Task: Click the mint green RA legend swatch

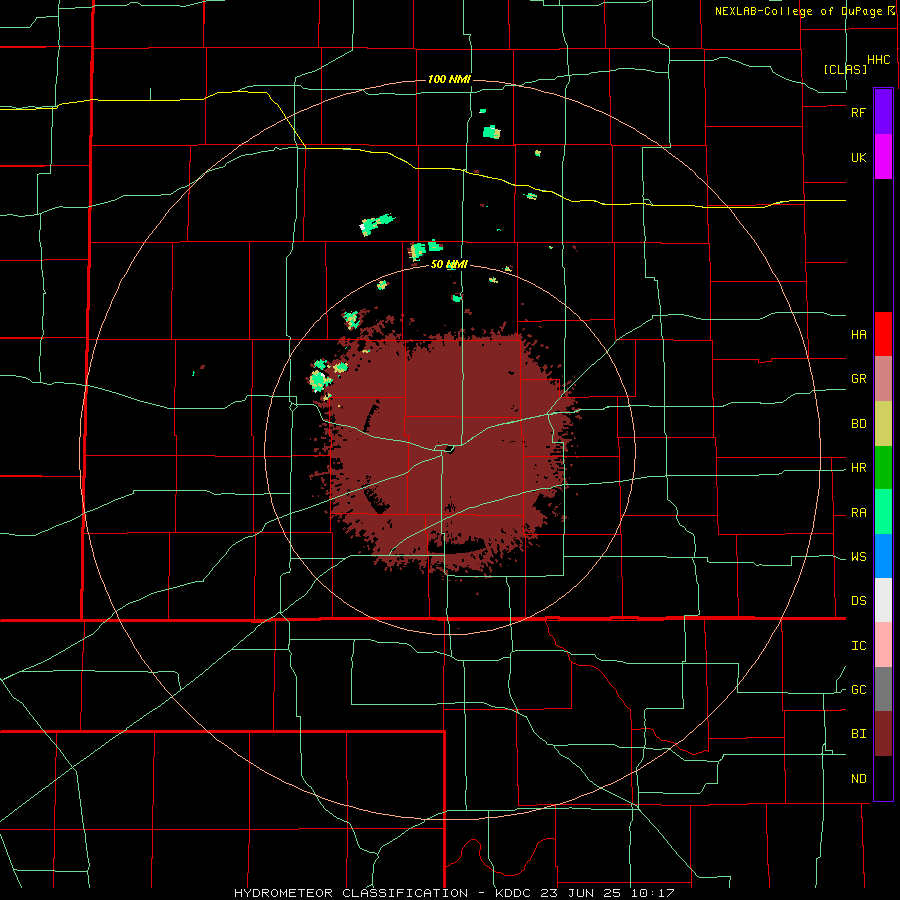Action: (883, 512)
